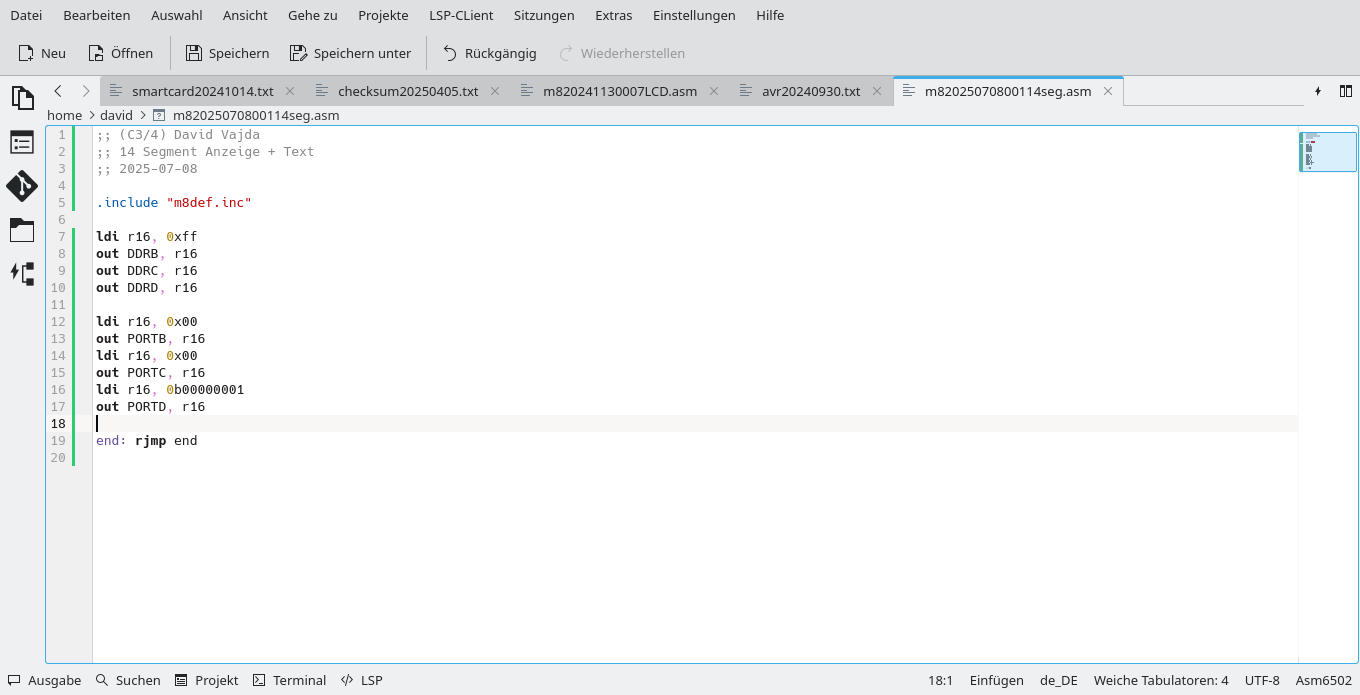The image size is (1360, 695).
Task: Click the Speichern unter button
Action: [350, 53]
